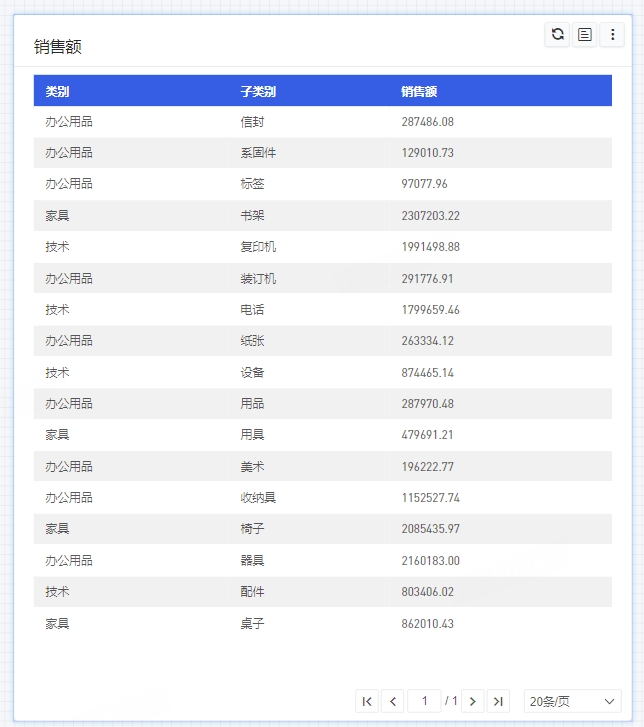Select the 书架 subcategory cell
This screenshot has height=727, width=644.
(x=252, y=216)
